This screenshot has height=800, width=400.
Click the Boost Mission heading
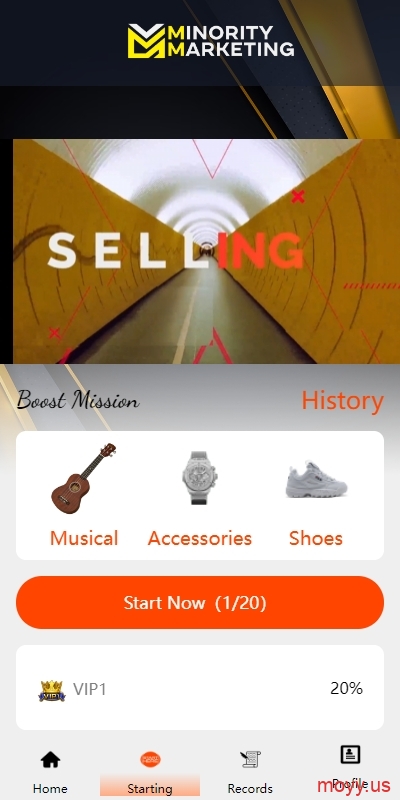78,401
